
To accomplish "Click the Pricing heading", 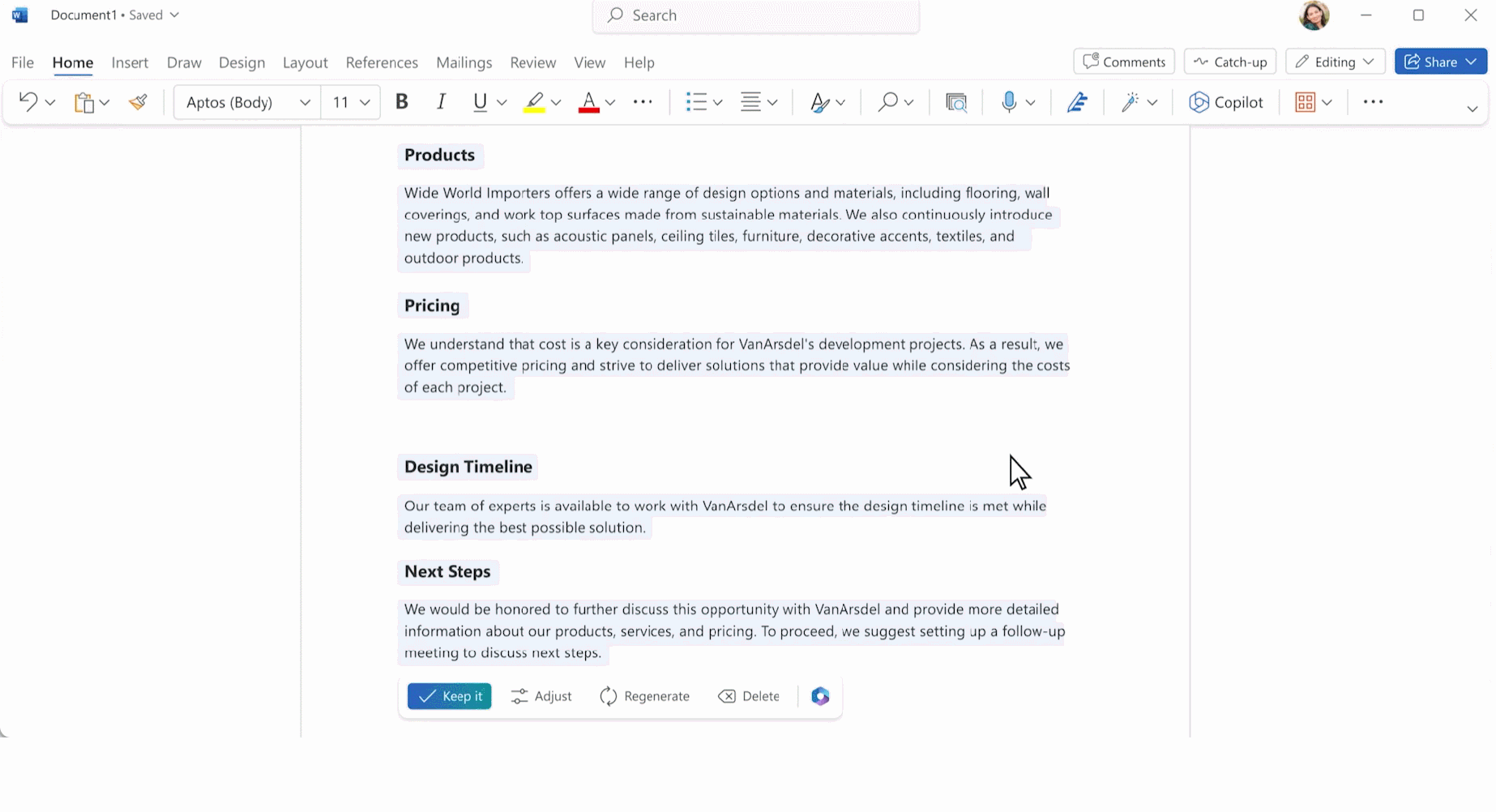I will pyautogui.click(x=432, y=306).
